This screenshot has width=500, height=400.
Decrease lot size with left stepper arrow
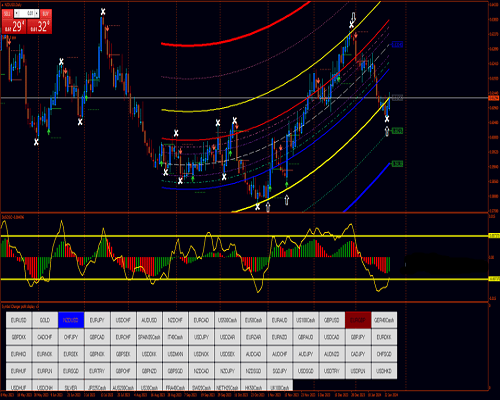pos(17,14)
